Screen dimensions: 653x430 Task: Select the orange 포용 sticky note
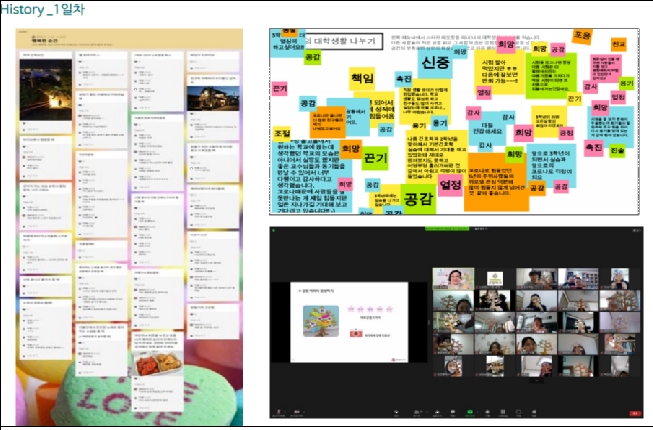(582, 35)
